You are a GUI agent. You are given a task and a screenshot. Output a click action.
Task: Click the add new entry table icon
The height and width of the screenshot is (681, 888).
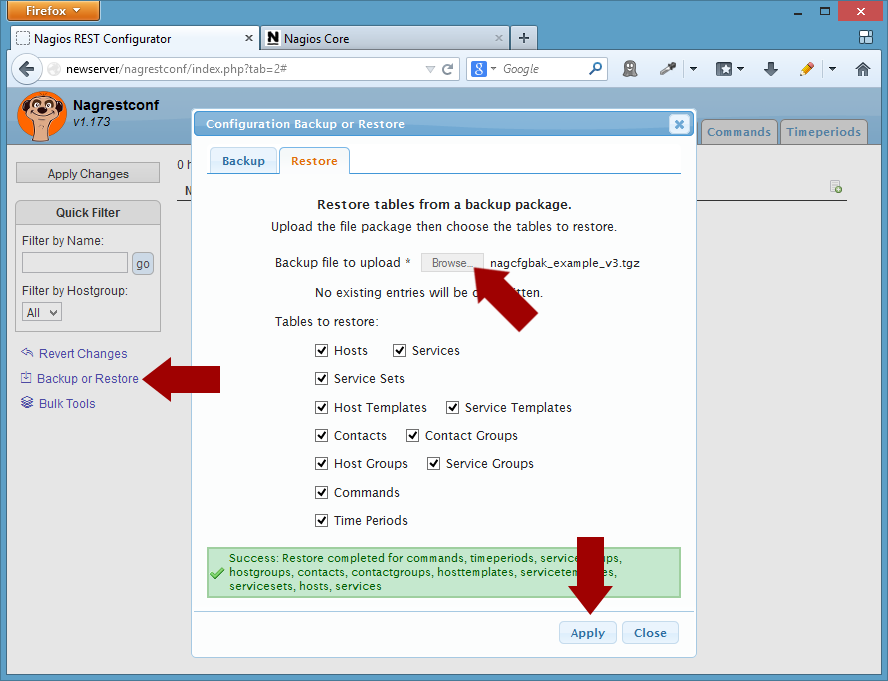click(835, 186)
